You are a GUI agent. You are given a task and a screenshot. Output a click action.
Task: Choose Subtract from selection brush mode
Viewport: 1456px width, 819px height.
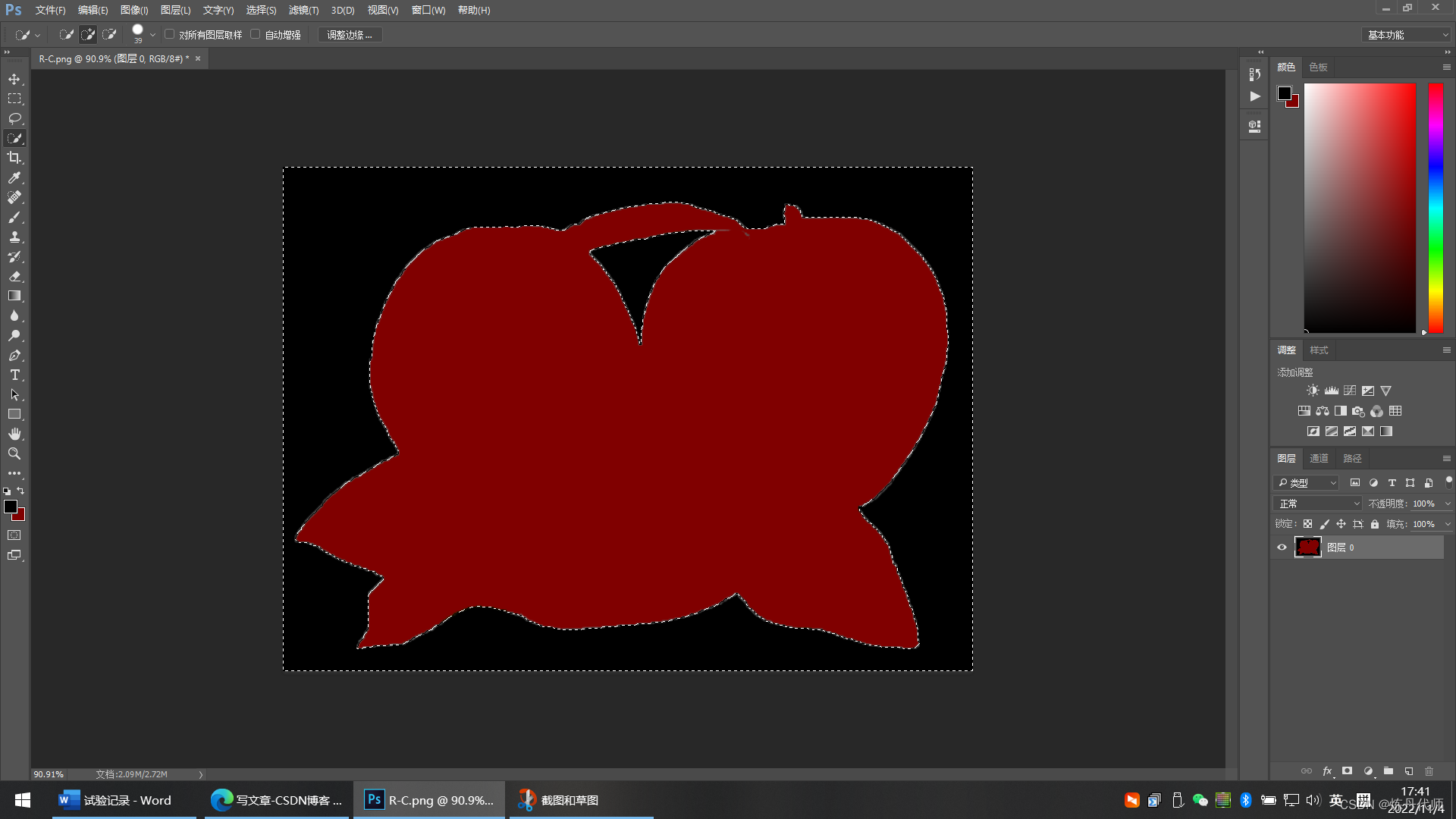[109, 34]
